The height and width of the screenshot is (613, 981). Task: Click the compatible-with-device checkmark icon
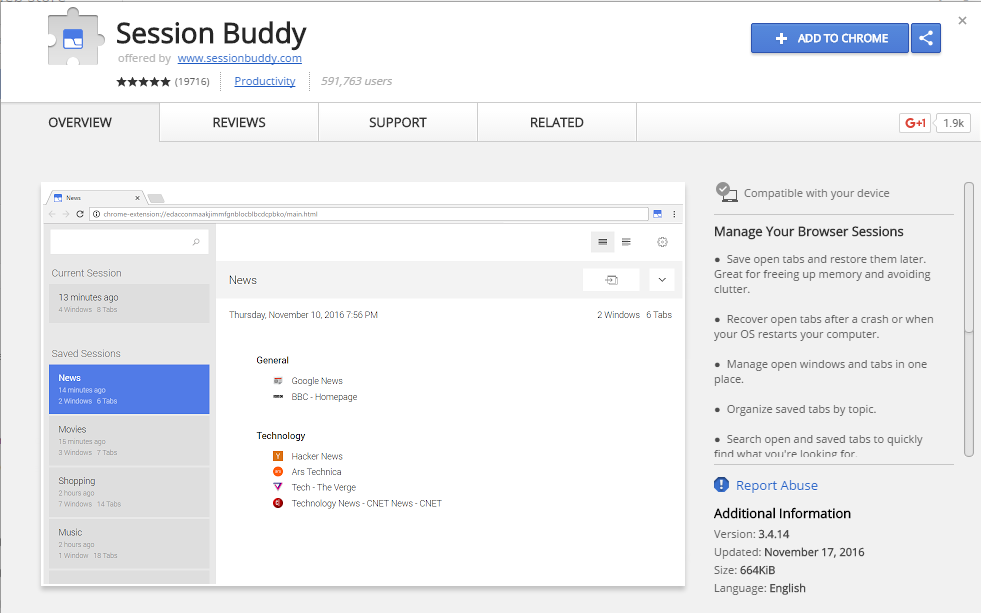click(x=726, y=192)
